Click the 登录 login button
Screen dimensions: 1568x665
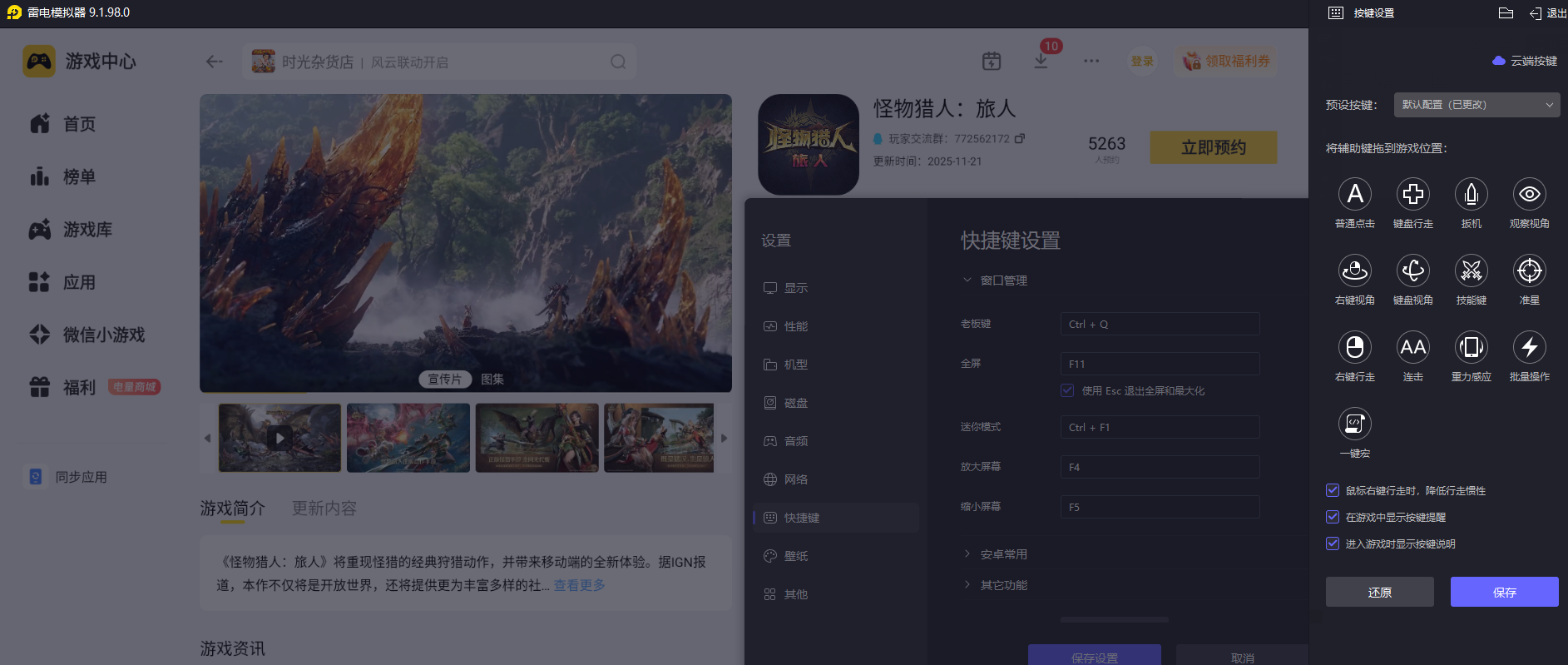click(x=1142, y=61)
